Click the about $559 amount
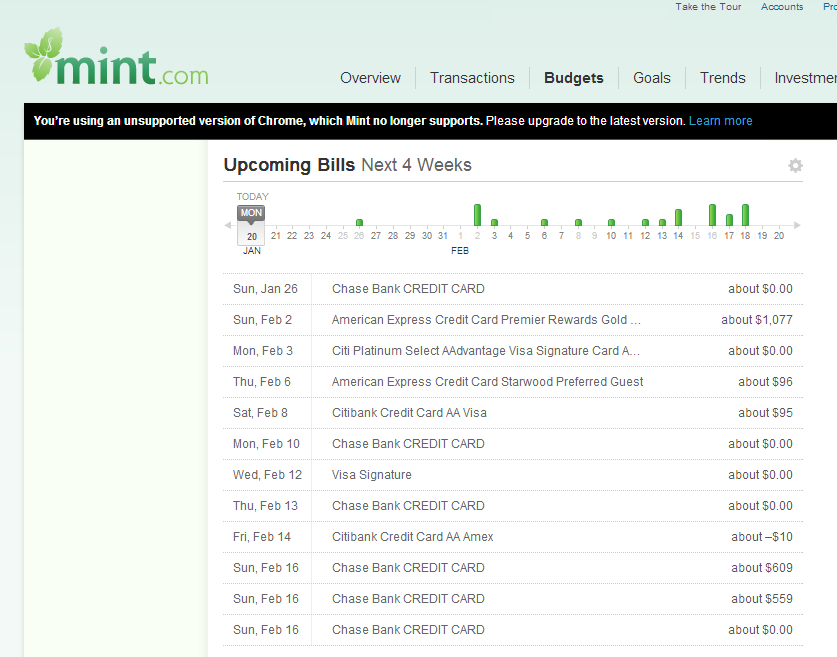Viewport: 837px width, 657px height. (762, 598)
